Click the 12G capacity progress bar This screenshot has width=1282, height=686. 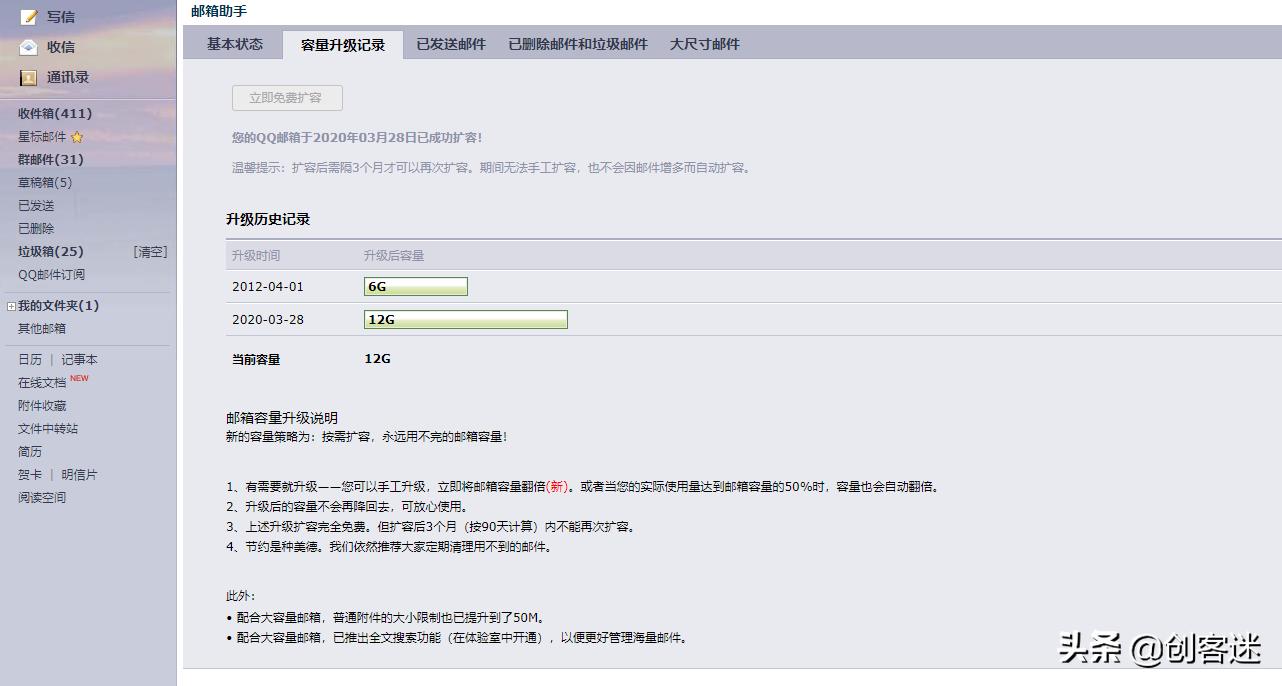pyautogui.click(x=466, y=319)
